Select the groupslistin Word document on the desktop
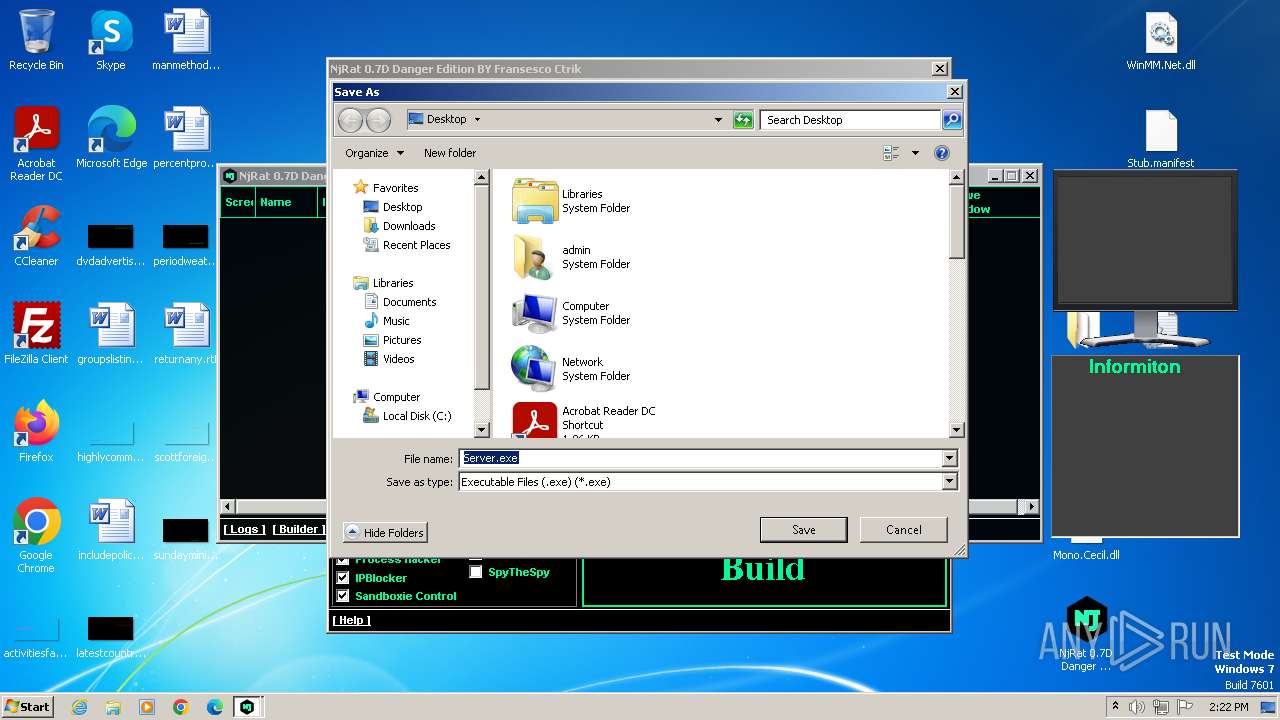The image size is (1280, 720). point(111,333)
